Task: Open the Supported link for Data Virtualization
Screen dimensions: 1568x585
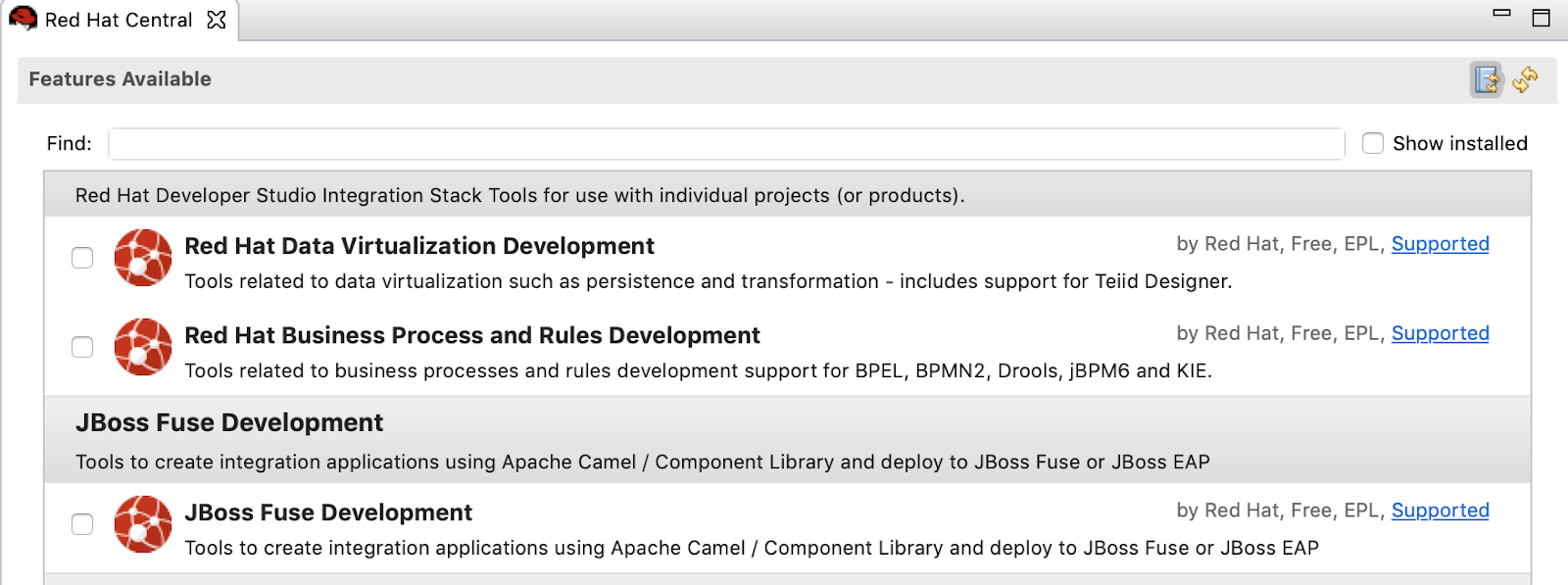Action: [x=1440, y=244]
